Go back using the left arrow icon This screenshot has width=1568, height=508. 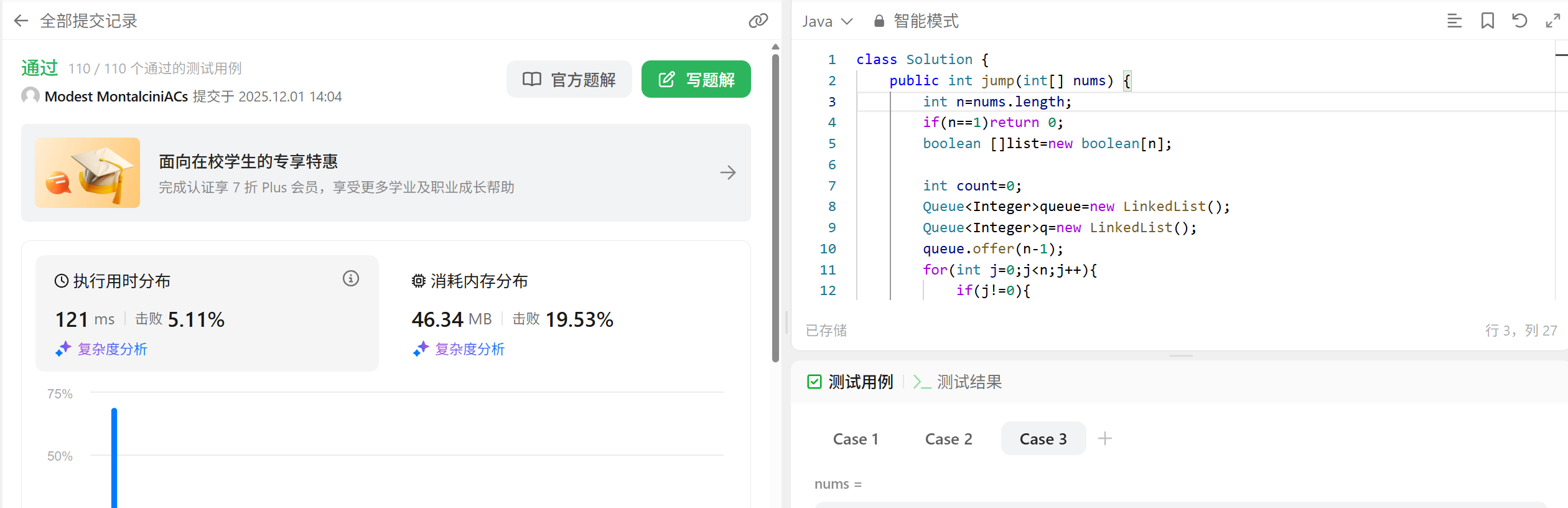(21, 21)
